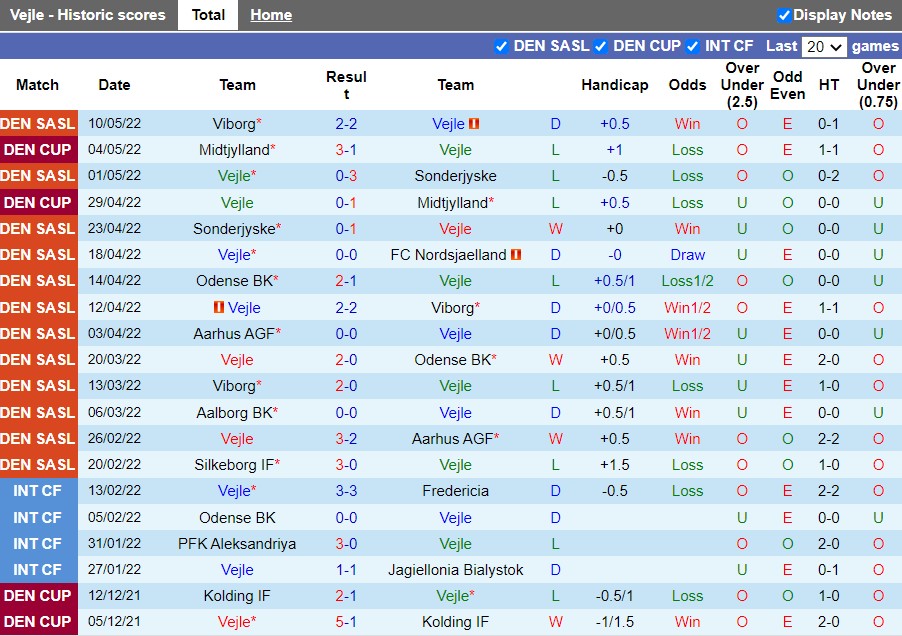This screenshot has width=902, height=636.
Task: Click Jagiellonia Bialystok team name
Action: pyautogui.click(x=456, y=570)
